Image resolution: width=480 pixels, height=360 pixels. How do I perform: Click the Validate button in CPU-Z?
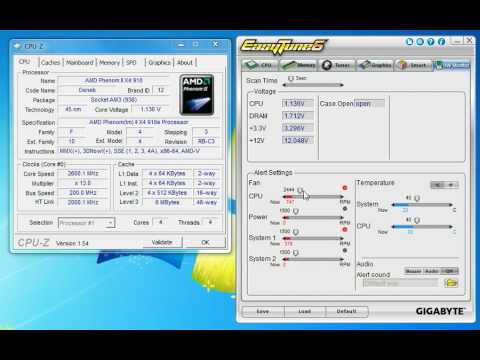[162, 242]
